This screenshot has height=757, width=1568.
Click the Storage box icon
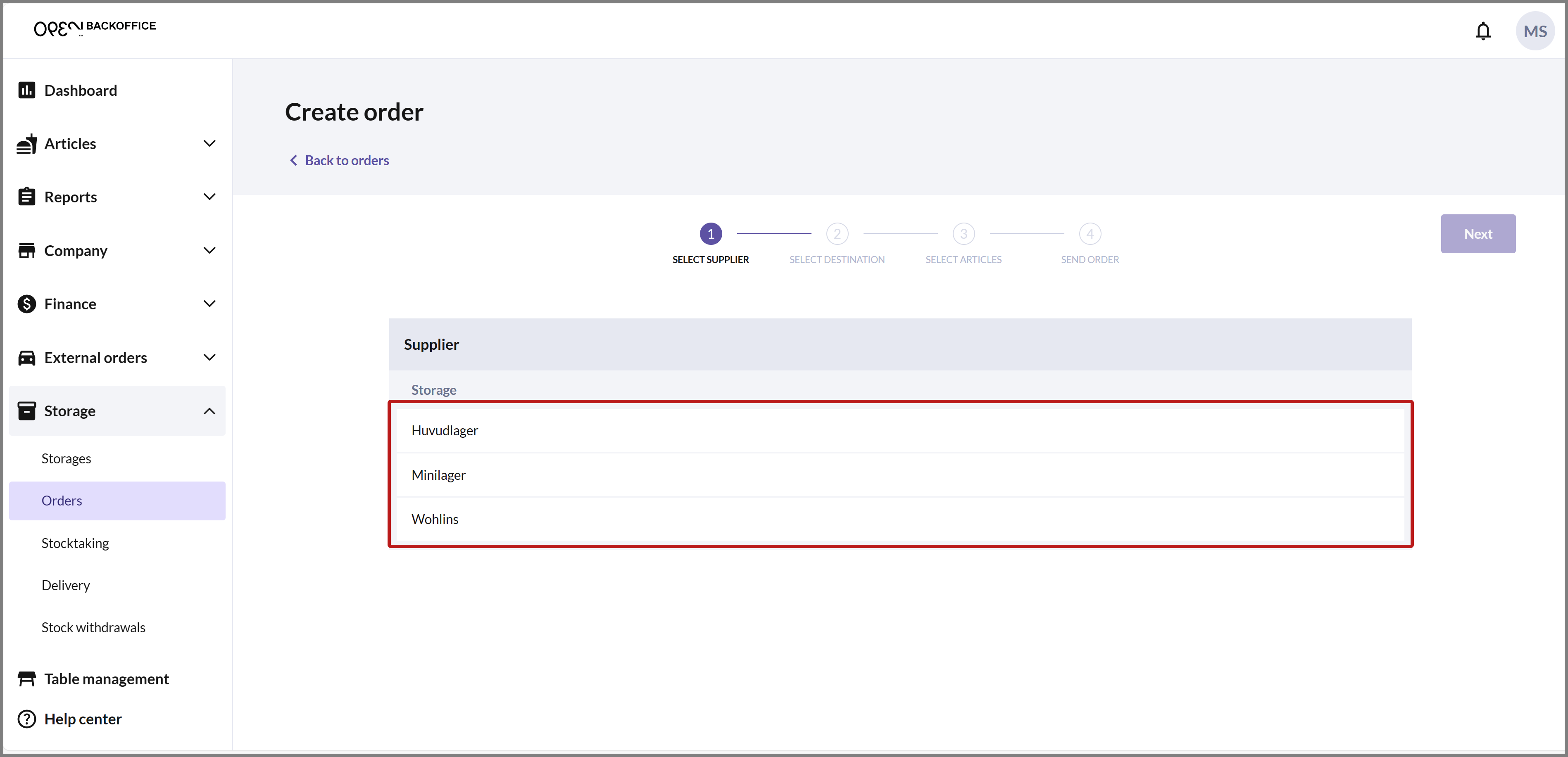(x=27, y=411)
